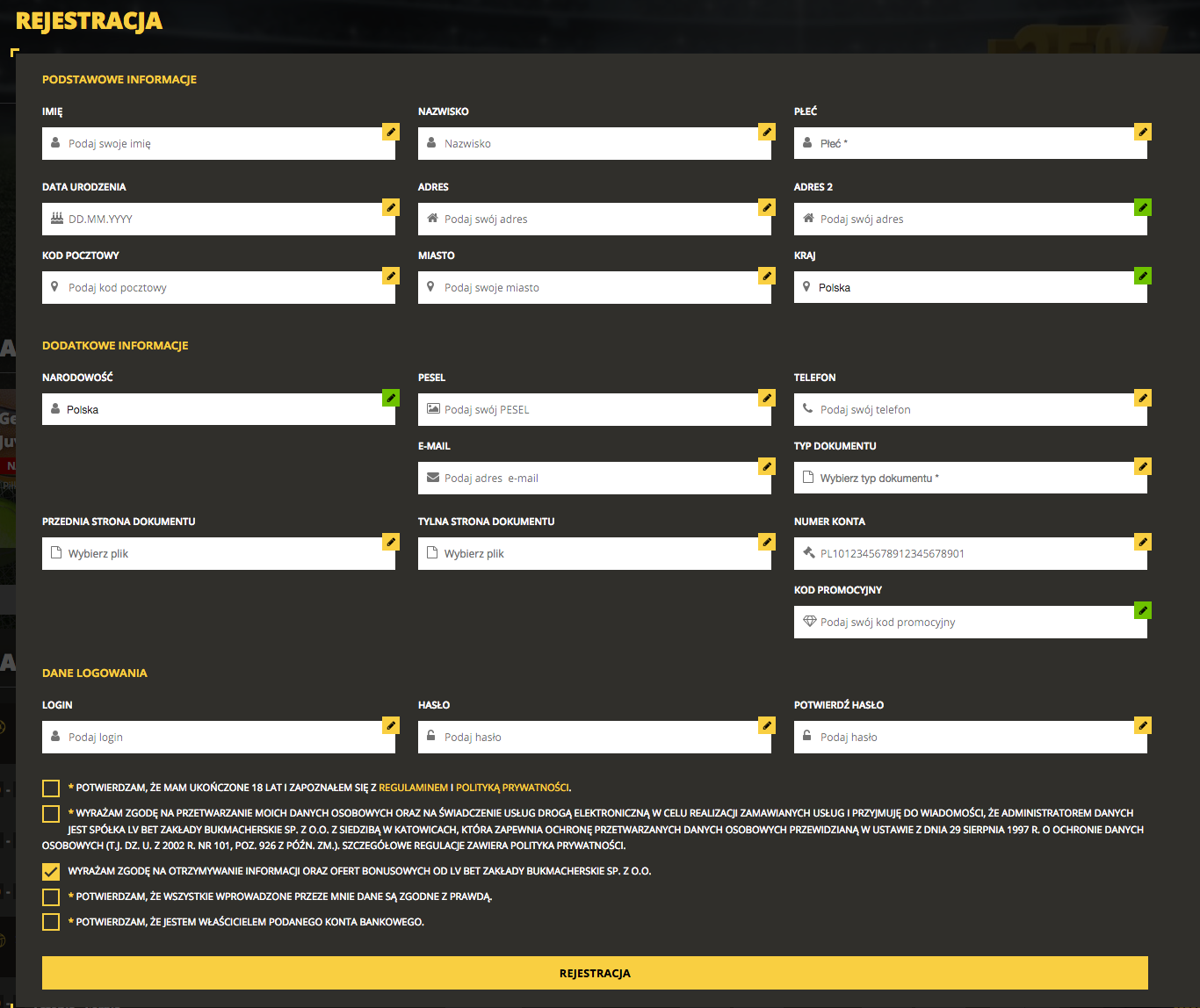Click the green pencil icon on Adres 2 field
Screen dimensions: 1200x1008
pyautogui.click(x=1143, y=207)
